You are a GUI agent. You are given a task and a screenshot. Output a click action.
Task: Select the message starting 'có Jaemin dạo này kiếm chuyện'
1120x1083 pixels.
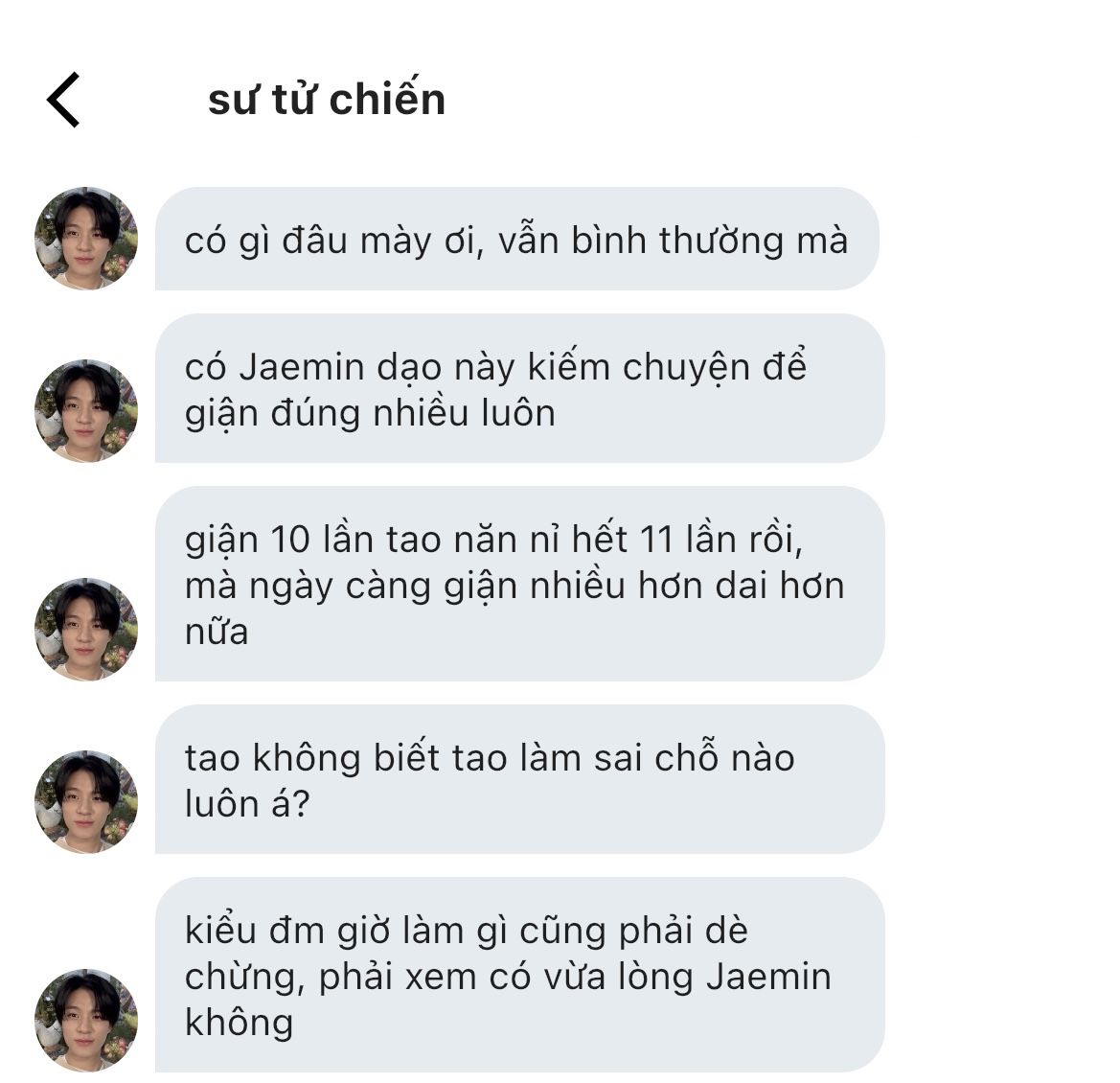point(520,388)
